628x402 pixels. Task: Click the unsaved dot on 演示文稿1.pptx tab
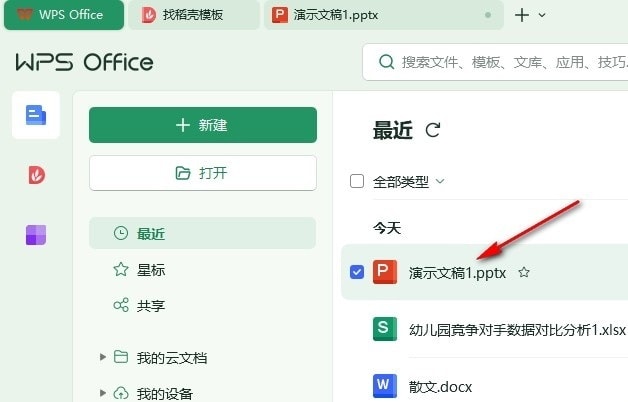(x=488, y=15)
